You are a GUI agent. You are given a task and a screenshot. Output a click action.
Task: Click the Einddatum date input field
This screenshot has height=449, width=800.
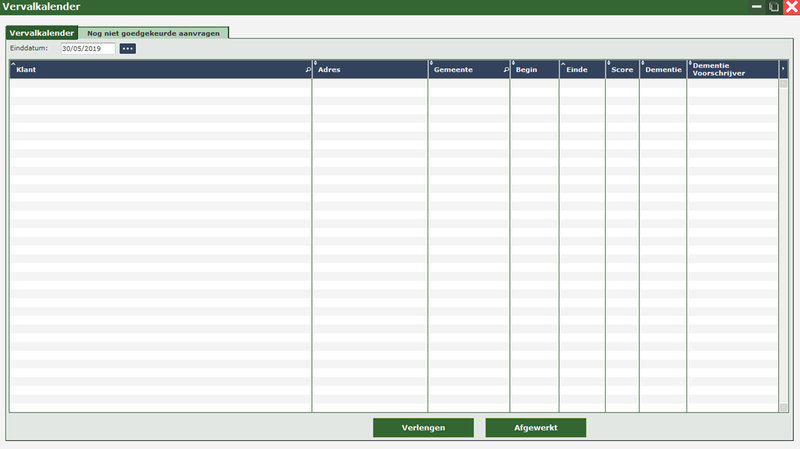[87, 48]
